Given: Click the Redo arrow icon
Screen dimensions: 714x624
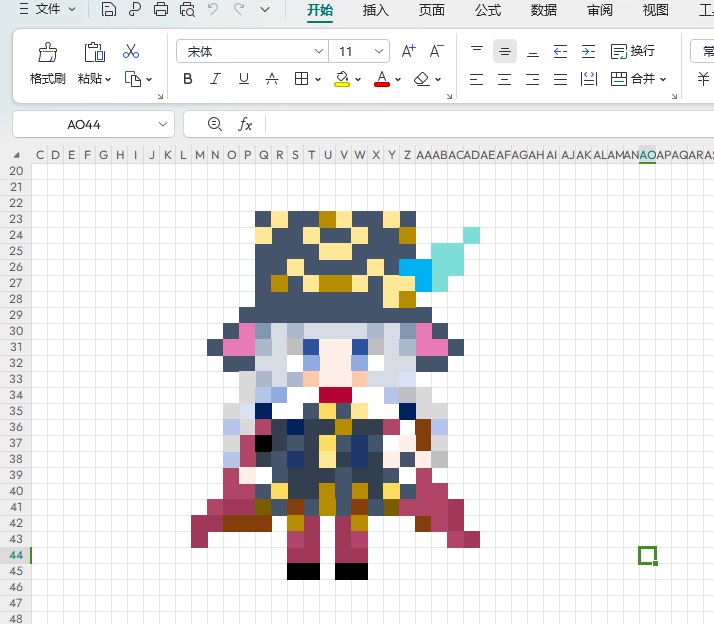Looking at the screenshot, I should tap(239, 9).
